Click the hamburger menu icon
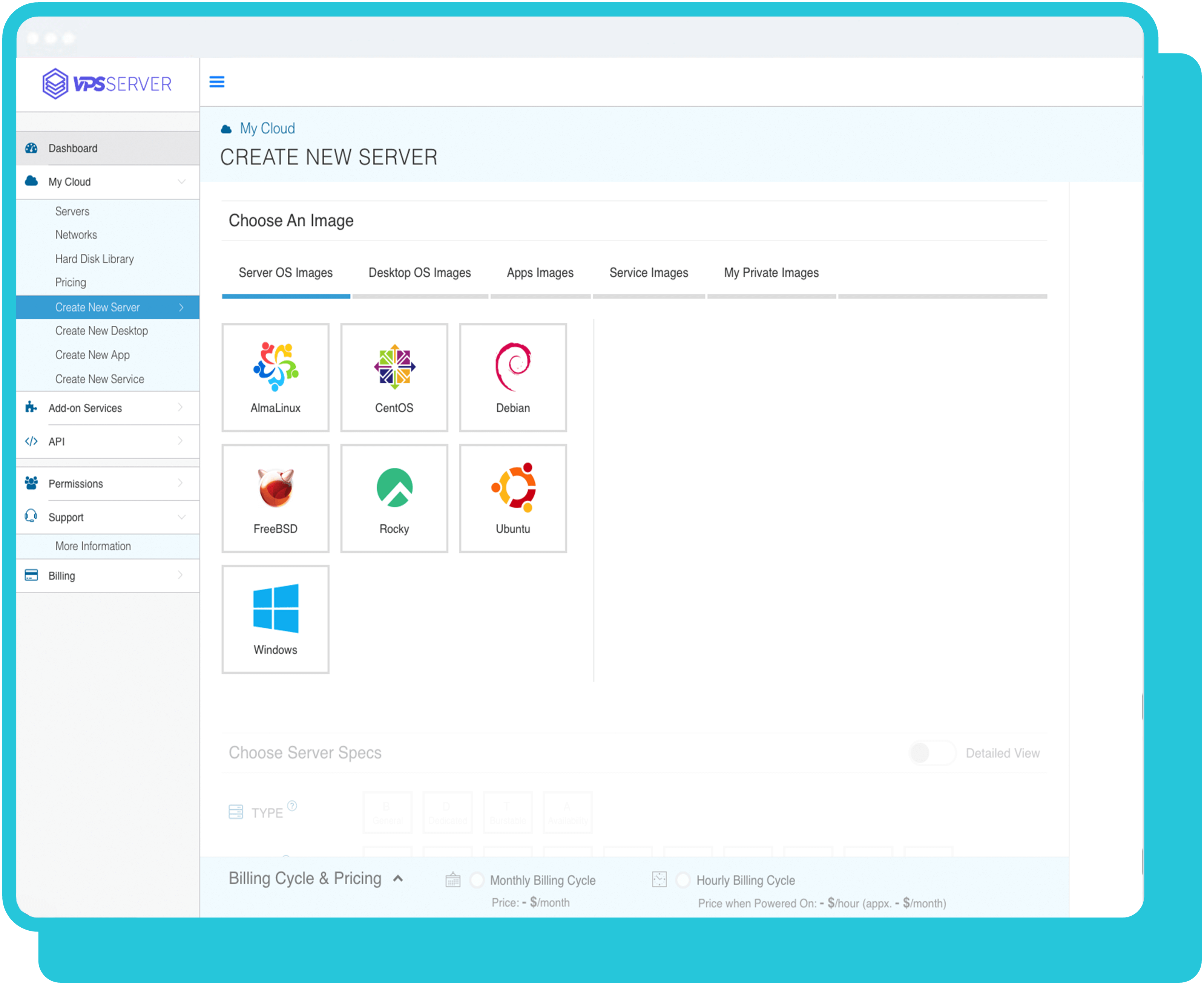The width and height of the screenshot is (1204, 985). point(217,82)
